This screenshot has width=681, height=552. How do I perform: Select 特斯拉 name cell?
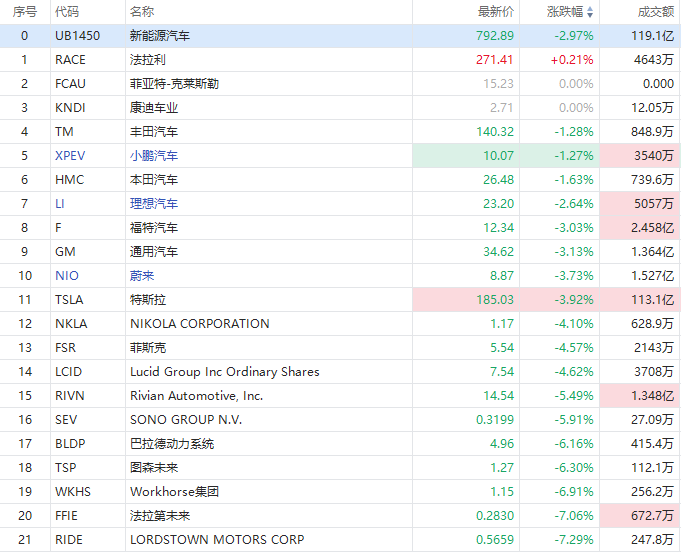click(x=148, y=300)
